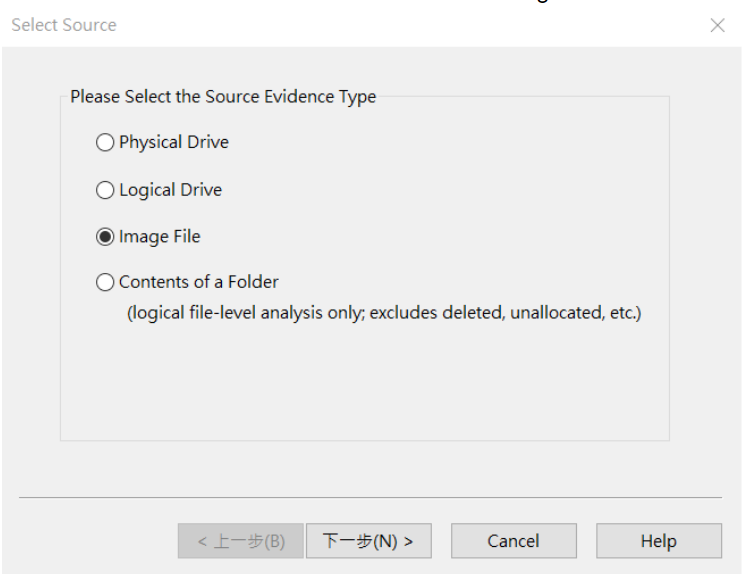
Task: Click the 'Contents of a Folder' label
Action: coord(198,282)
